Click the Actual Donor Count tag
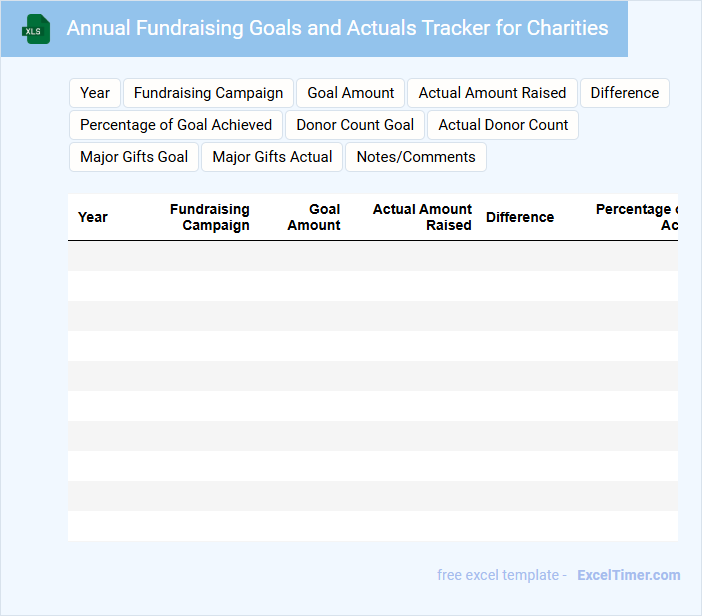The height and width of the screenshot is (616, 702). tap(503, 125)
